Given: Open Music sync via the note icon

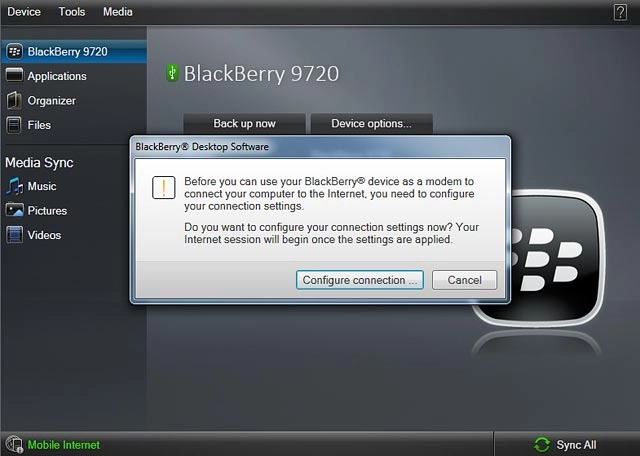Looking at the screenshot, I should 14,186.
